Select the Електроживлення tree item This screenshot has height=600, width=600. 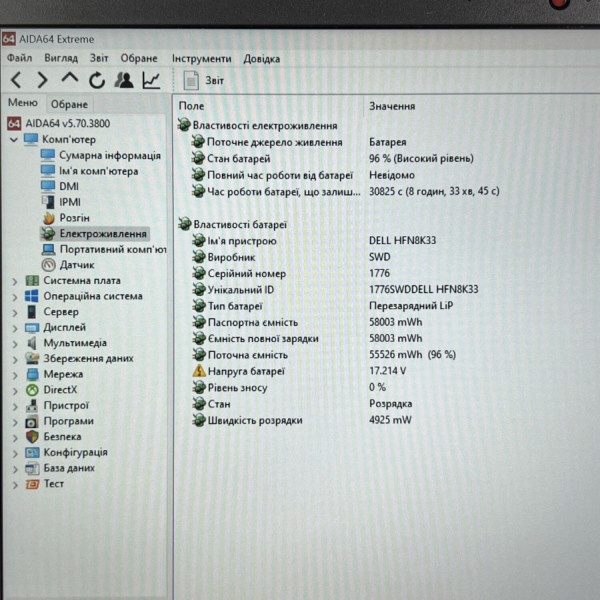click(x=94, y=233)
